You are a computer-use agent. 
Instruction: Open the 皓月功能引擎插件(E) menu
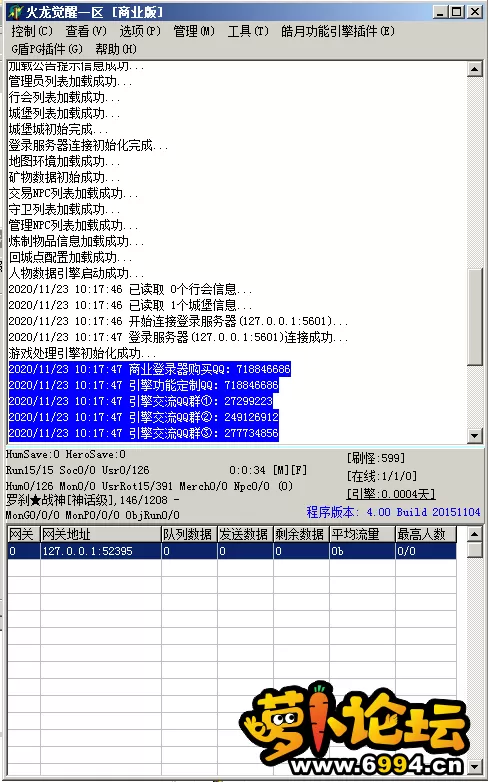[338, 31]
